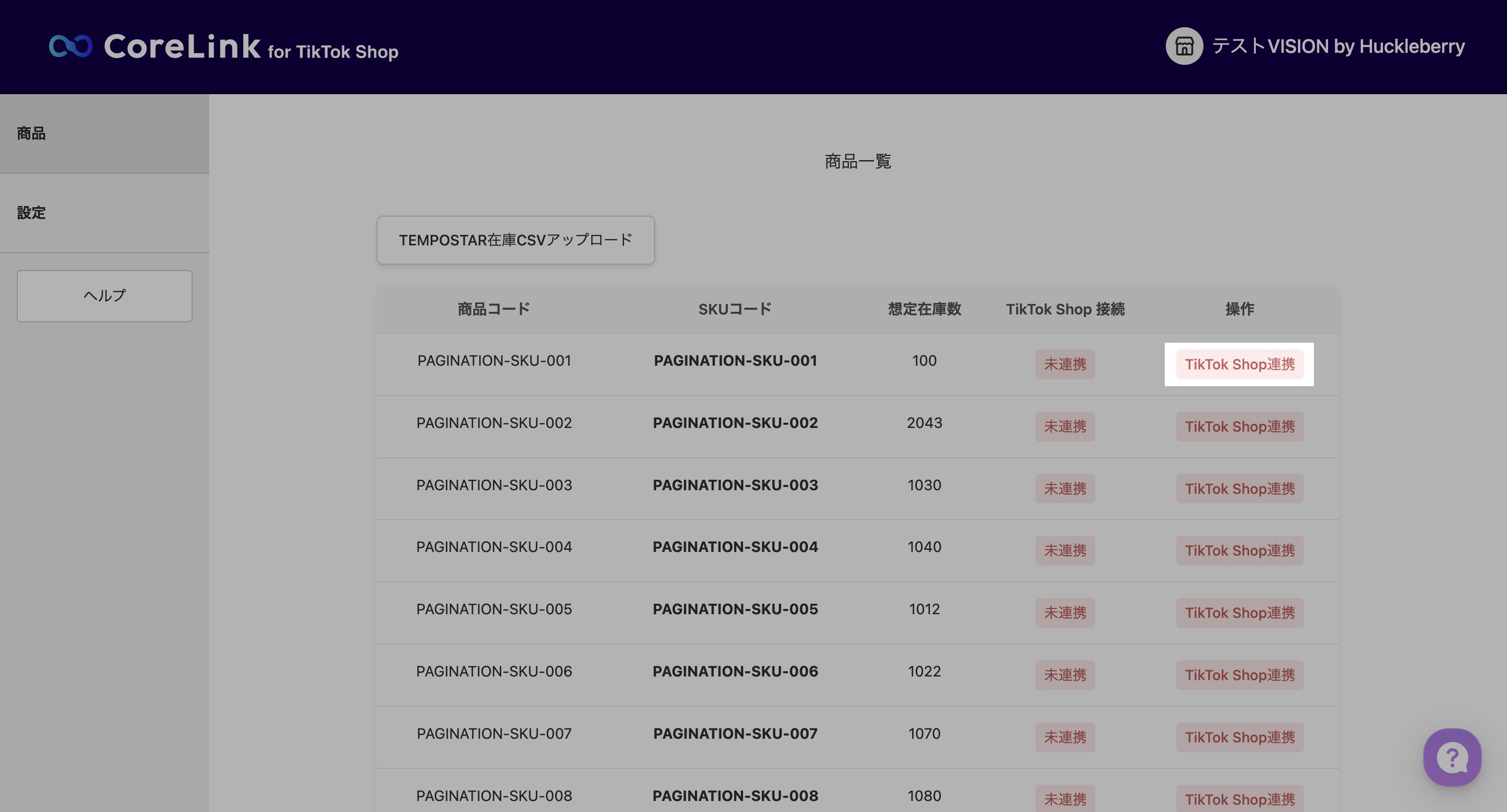Click highlighted TikTok Shop連携 for SKU-001
Screen dimensions: 1507x812
coord(1239,364)
